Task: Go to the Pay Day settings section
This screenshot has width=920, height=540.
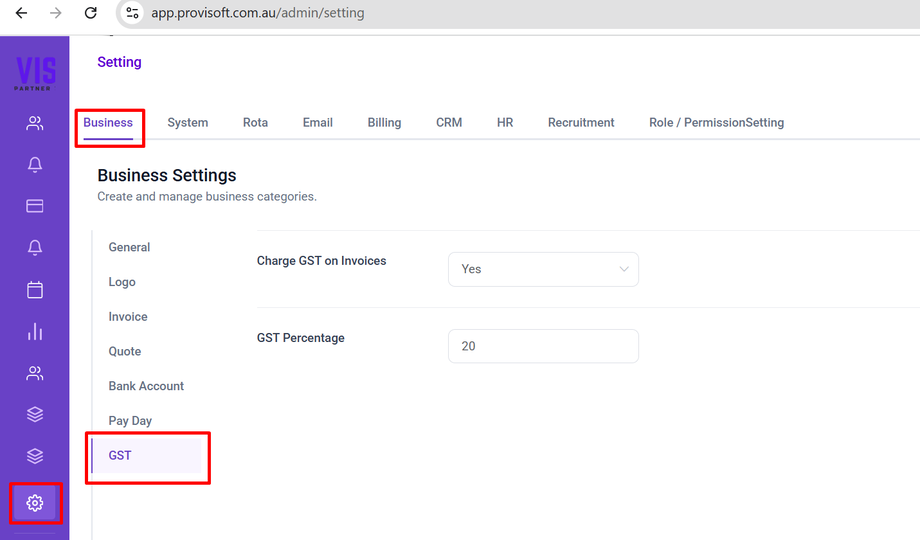Action: click(x=130, y=421)
